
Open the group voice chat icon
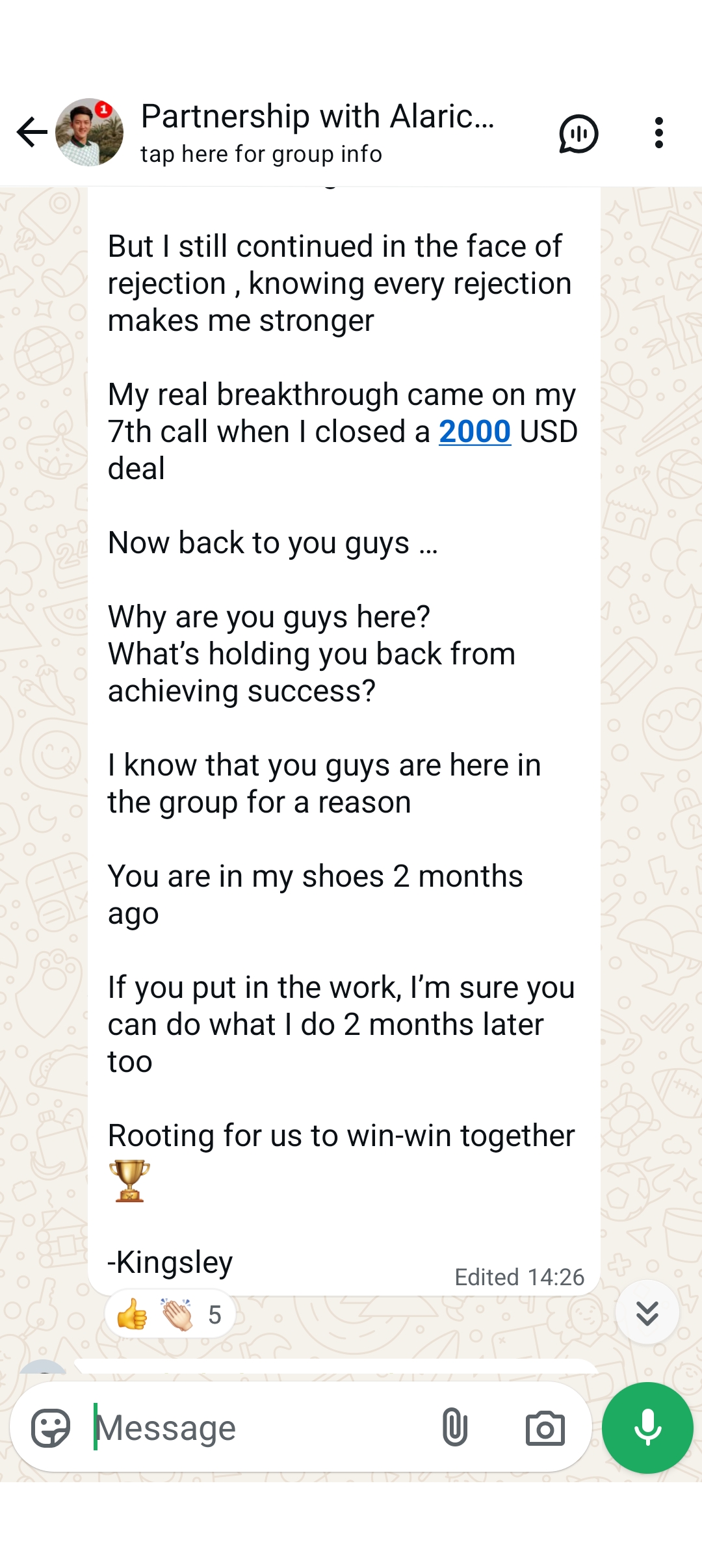pyautogui.click(x=578, y=134)
